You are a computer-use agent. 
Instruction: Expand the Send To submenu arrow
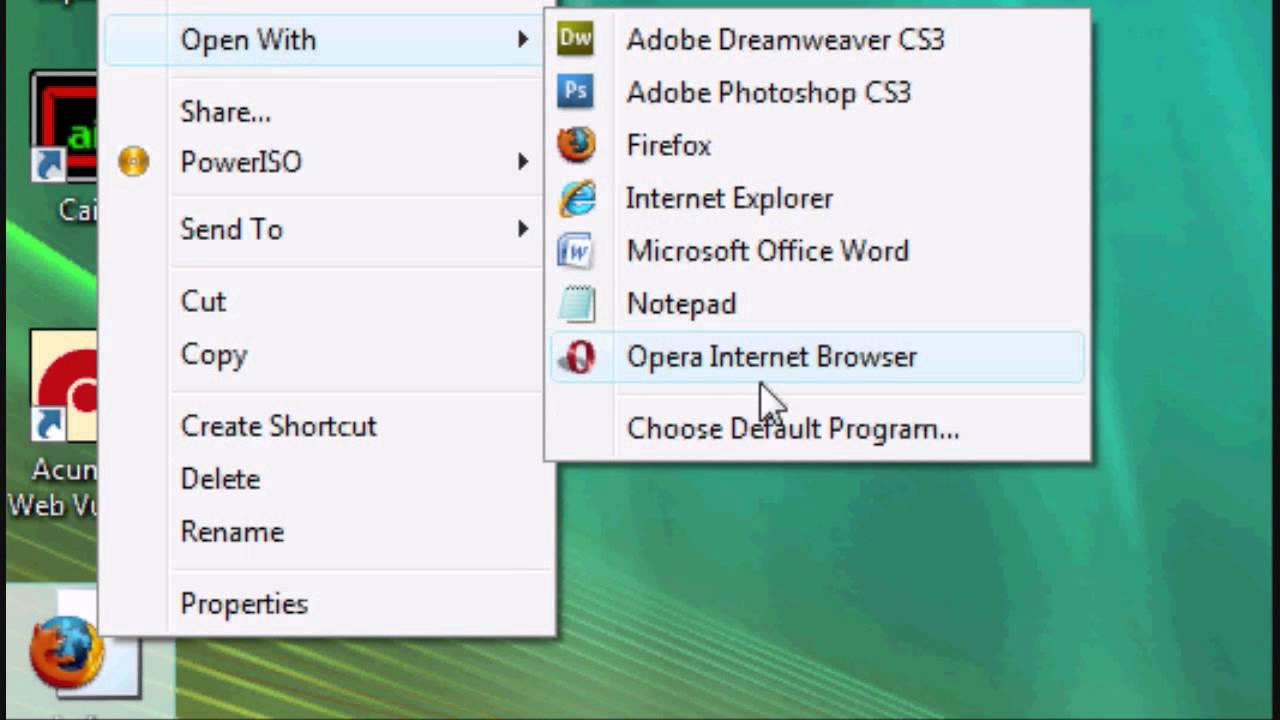click(x=522, y=229)
